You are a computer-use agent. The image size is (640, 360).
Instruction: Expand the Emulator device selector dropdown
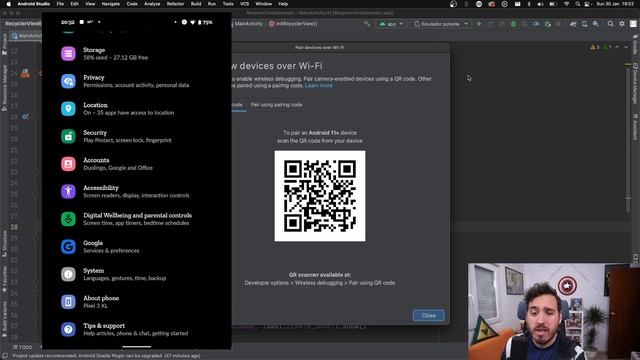click(x=441, y=24)
